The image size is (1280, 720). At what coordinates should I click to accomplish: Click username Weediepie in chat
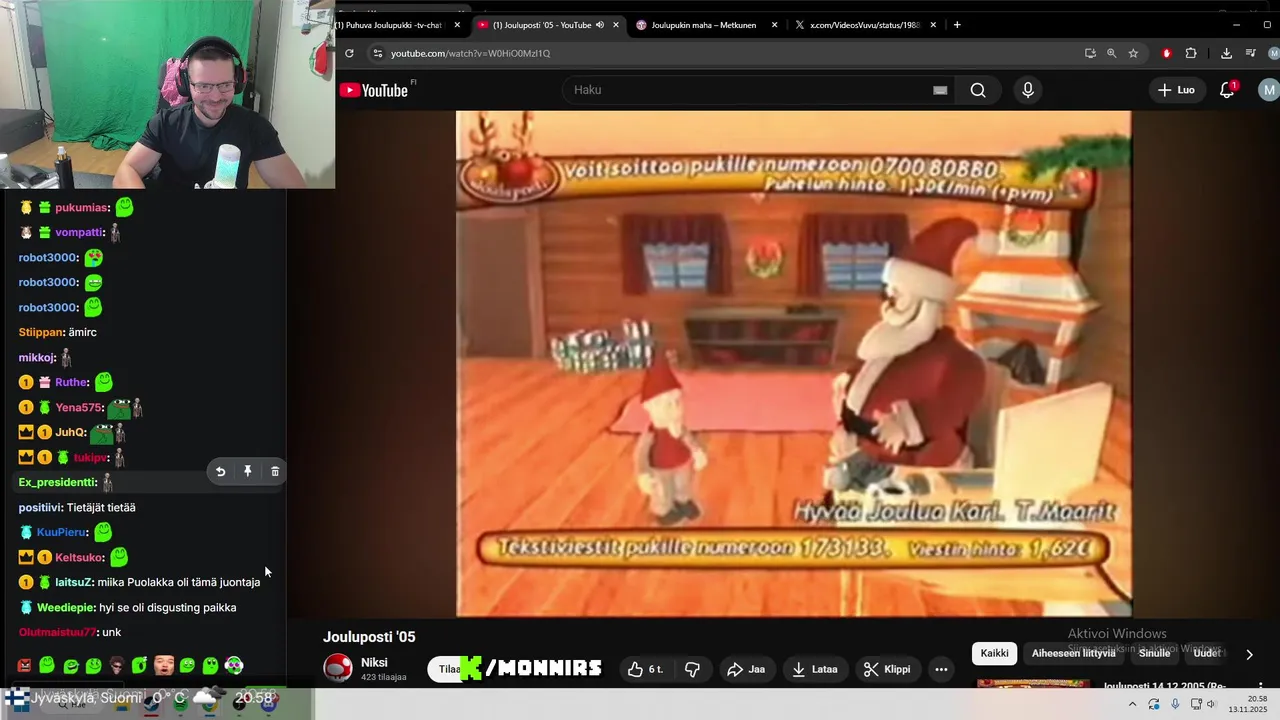coord(64,607)
